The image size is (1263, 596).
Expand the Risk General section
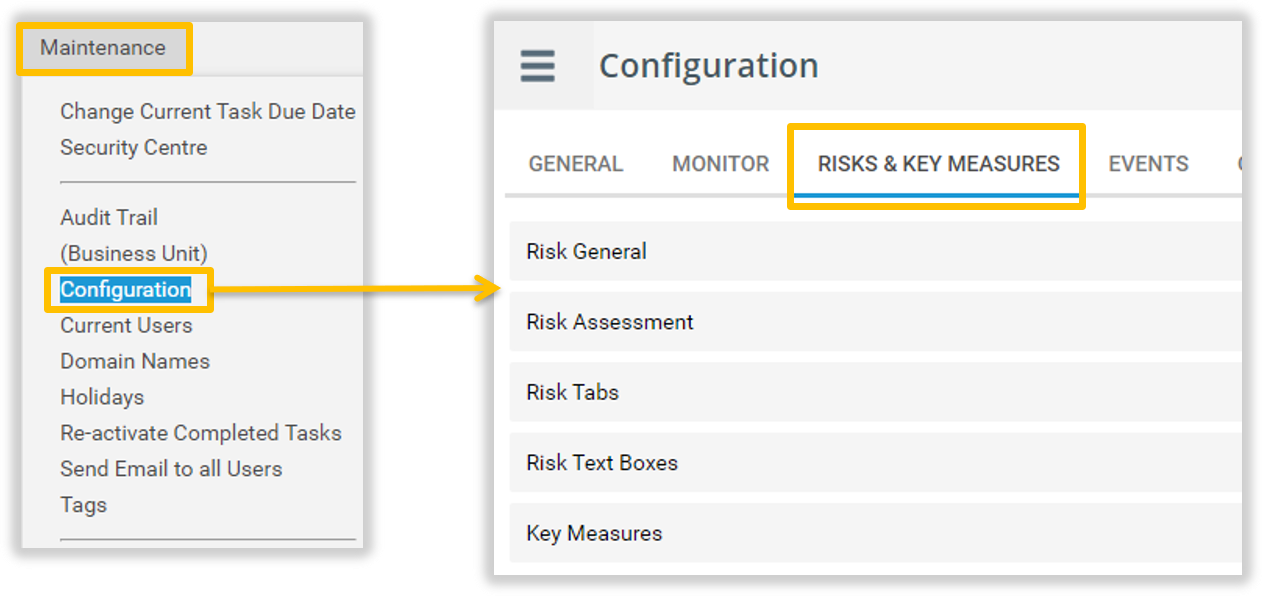(876, 252)
